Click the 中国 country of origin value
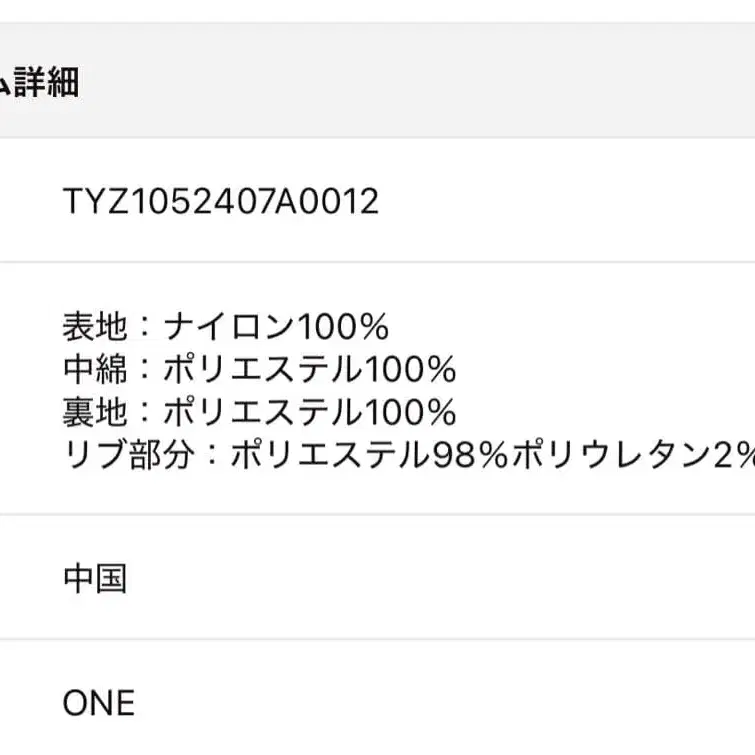This screenshot has width=755, height=755. [95, 579]
